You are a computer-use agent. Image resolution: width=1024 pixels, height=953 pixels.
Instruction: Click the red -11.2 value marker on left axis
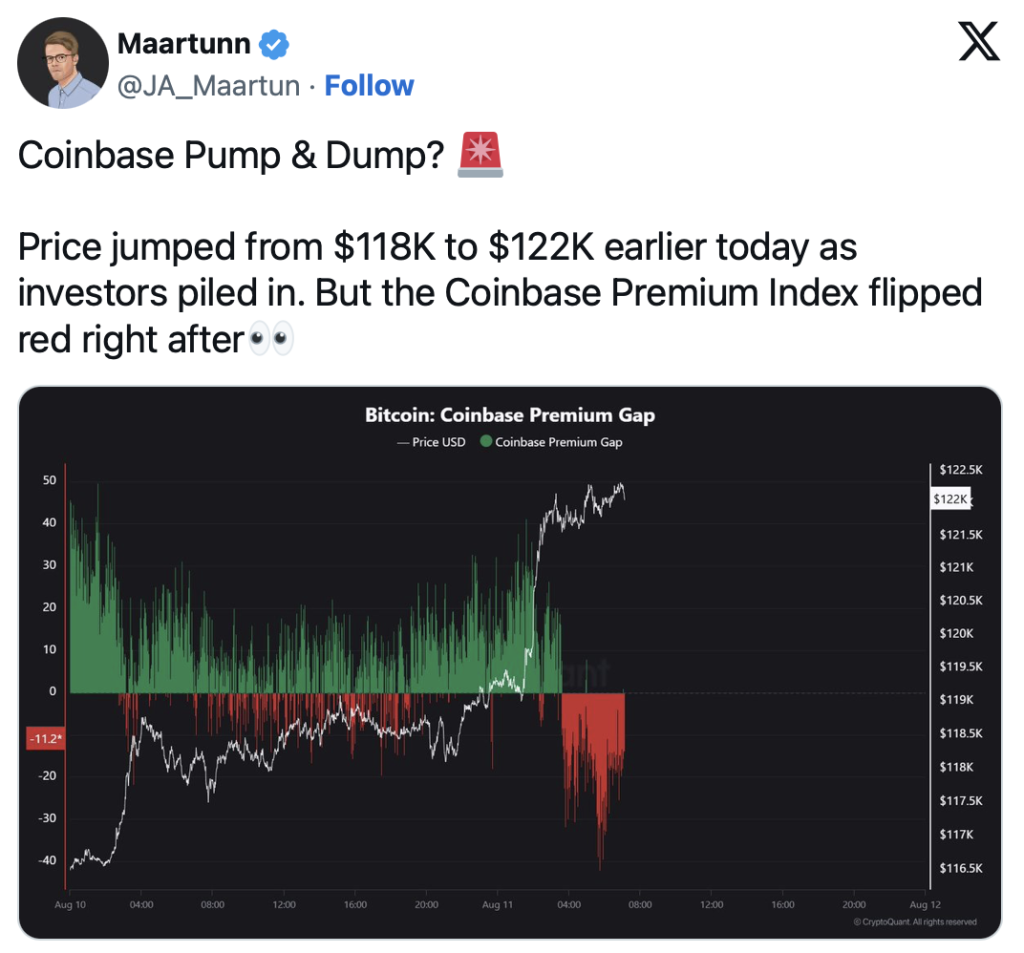click(45, 739)
